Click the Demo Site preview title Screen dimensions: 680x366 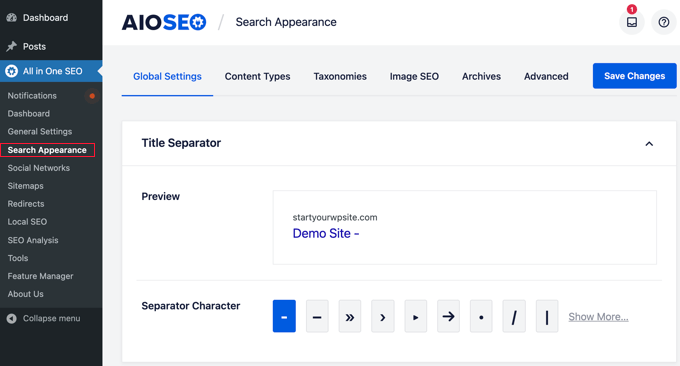(x=326, y=234)
